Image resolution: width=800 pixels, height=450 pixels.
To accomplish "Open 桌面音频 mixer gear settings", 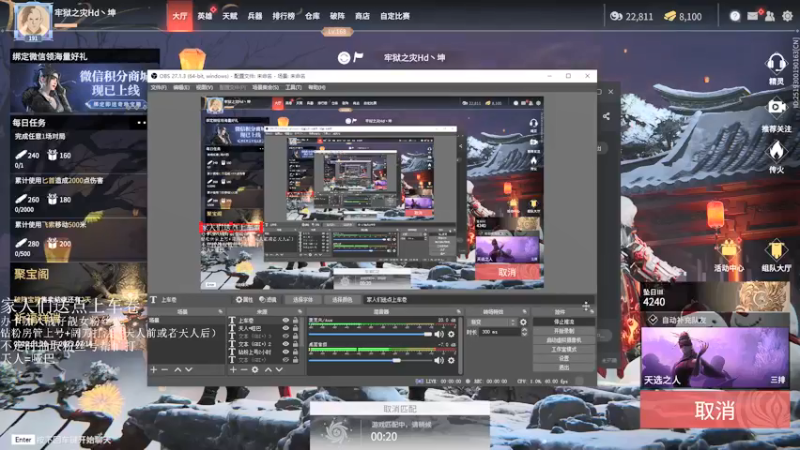I will click(451, 360).
